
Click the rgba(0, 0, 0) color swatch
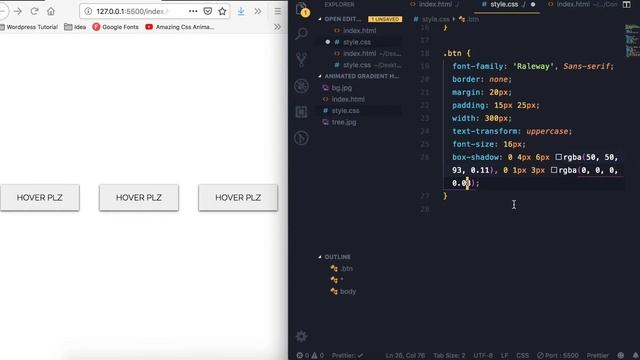tap(554, 170)
